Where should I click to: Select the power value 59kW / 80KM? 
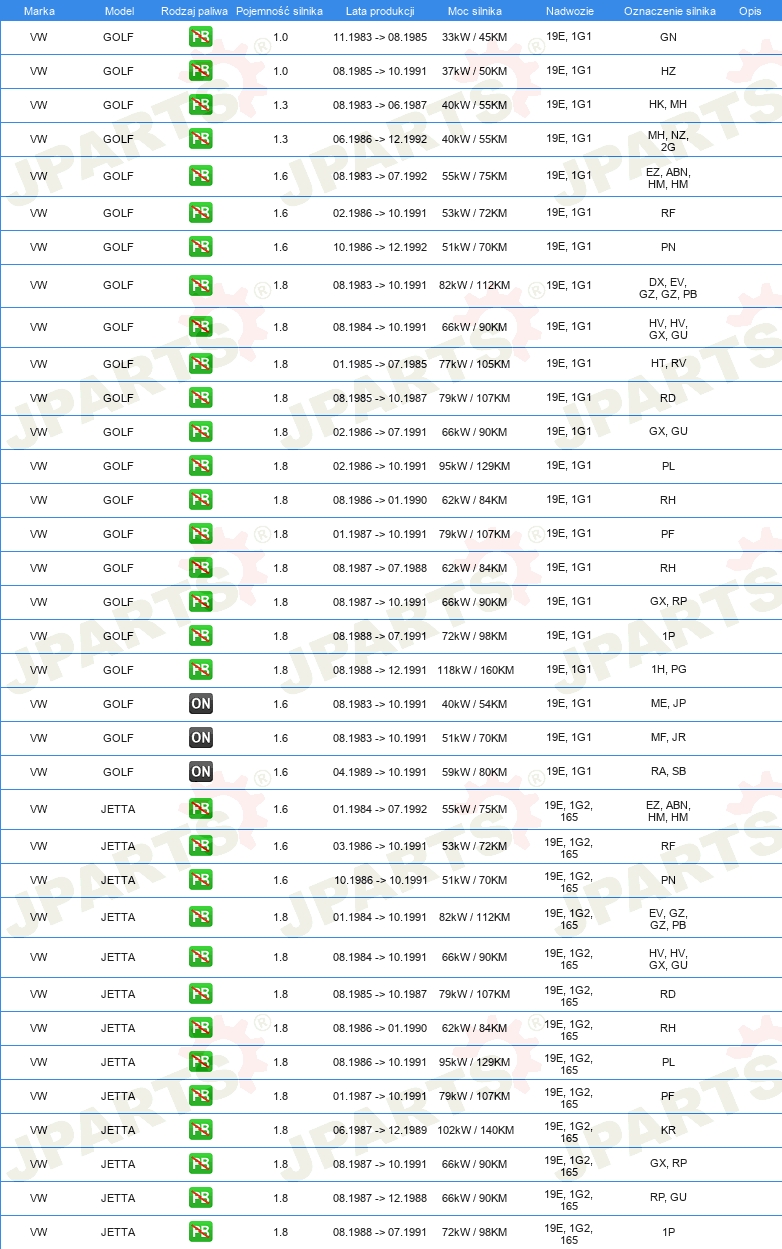click(x=475, y=772)
